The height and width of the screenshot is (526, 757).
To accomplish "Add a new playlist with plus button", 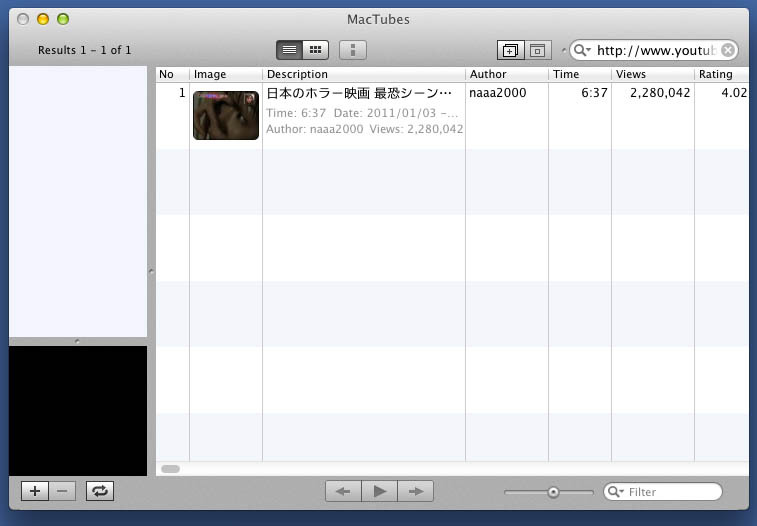I will click(35, 491).
